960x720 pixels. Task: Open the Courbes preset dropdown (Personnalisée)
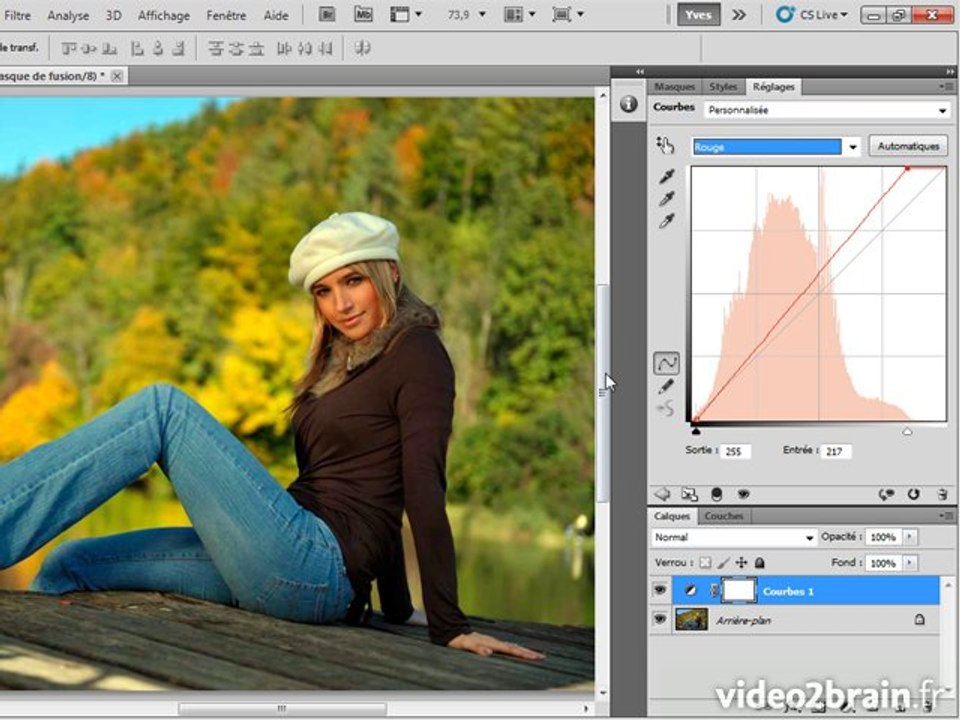click(x=827, y=111)
